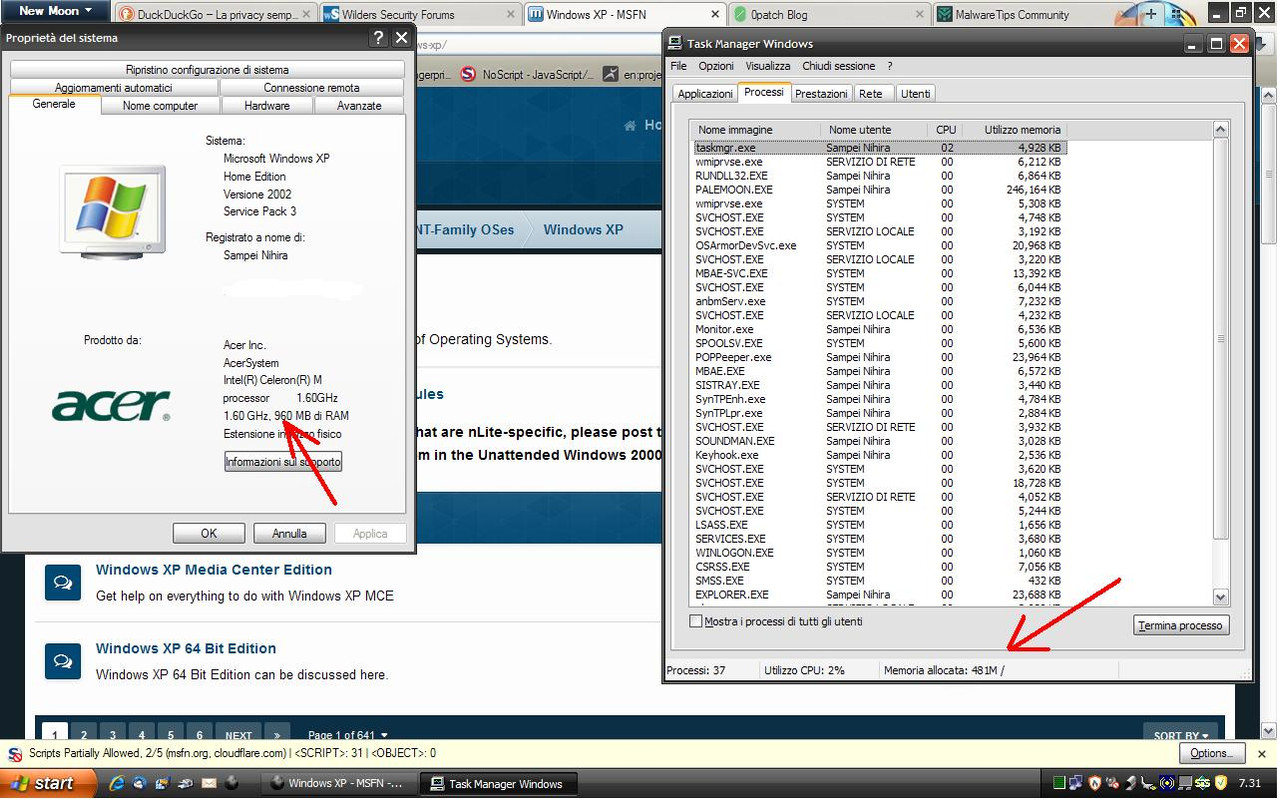Open the Aggiornamenti automatici tab
This screenshot has height=800, width=1280.
113,88
